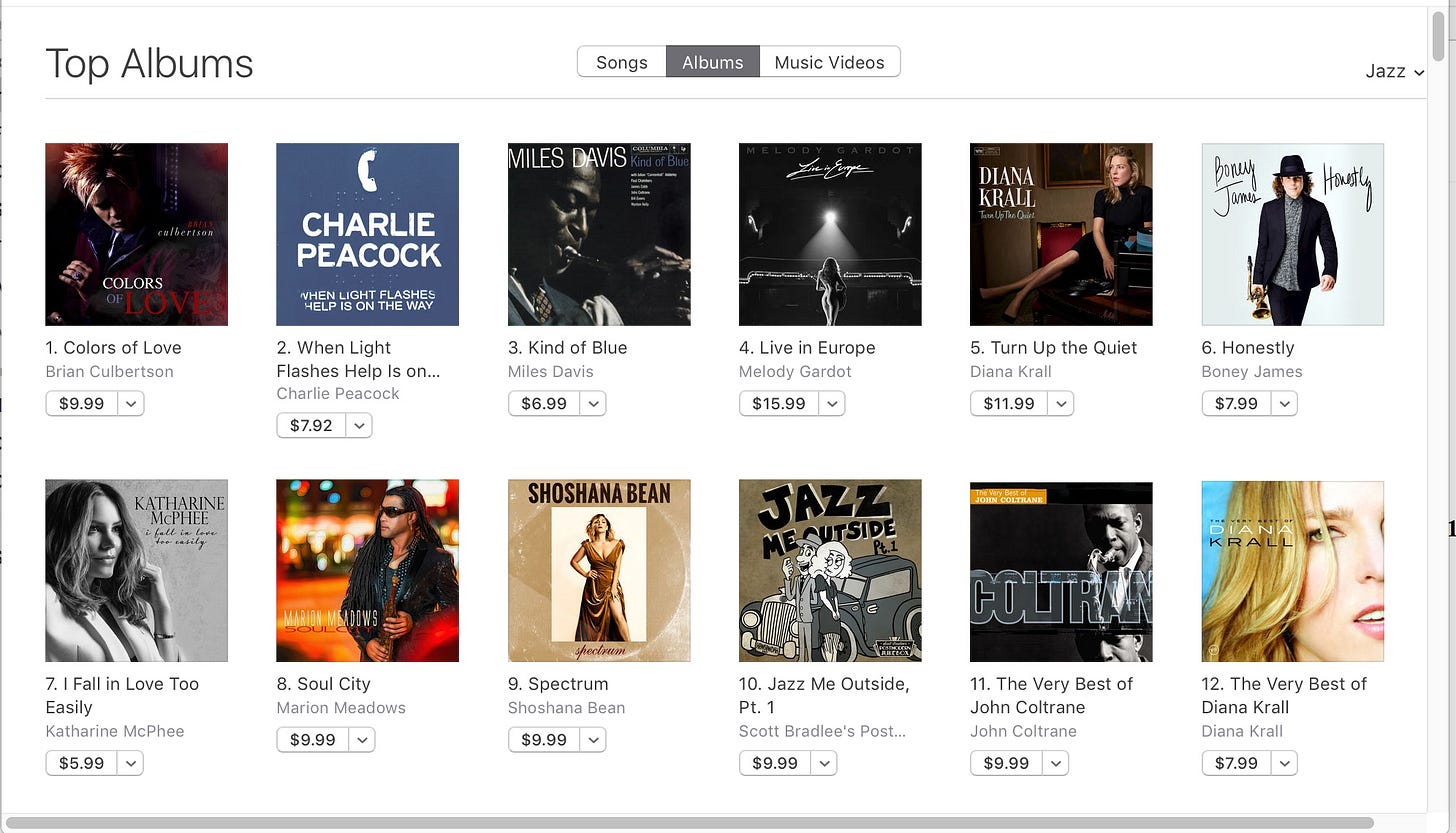Open the Live in Europe album artwork
The height and width of the screenshot is (833, 1456).
click(x=830, y=234)
